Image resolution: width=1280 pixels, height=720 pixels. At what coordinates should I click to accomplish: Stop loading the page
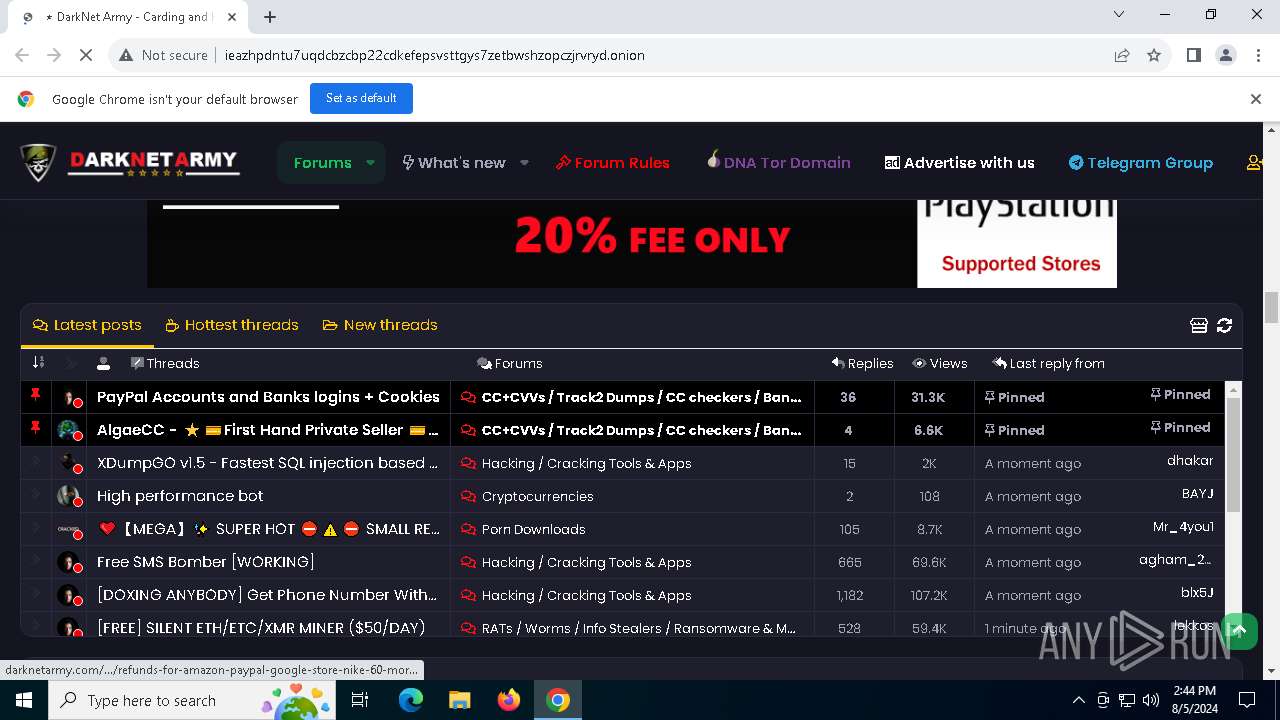[x=86, y=55]
